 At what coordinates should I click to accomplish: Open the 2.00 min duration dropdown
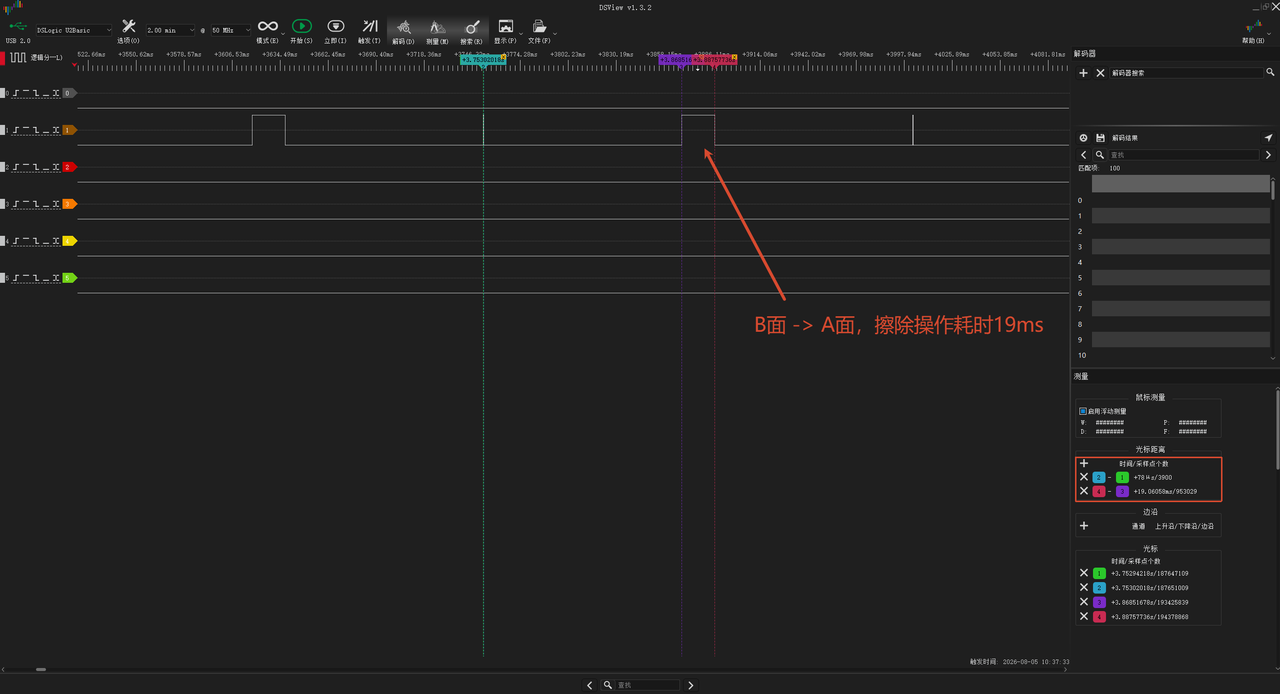click(x=171, y=30)
